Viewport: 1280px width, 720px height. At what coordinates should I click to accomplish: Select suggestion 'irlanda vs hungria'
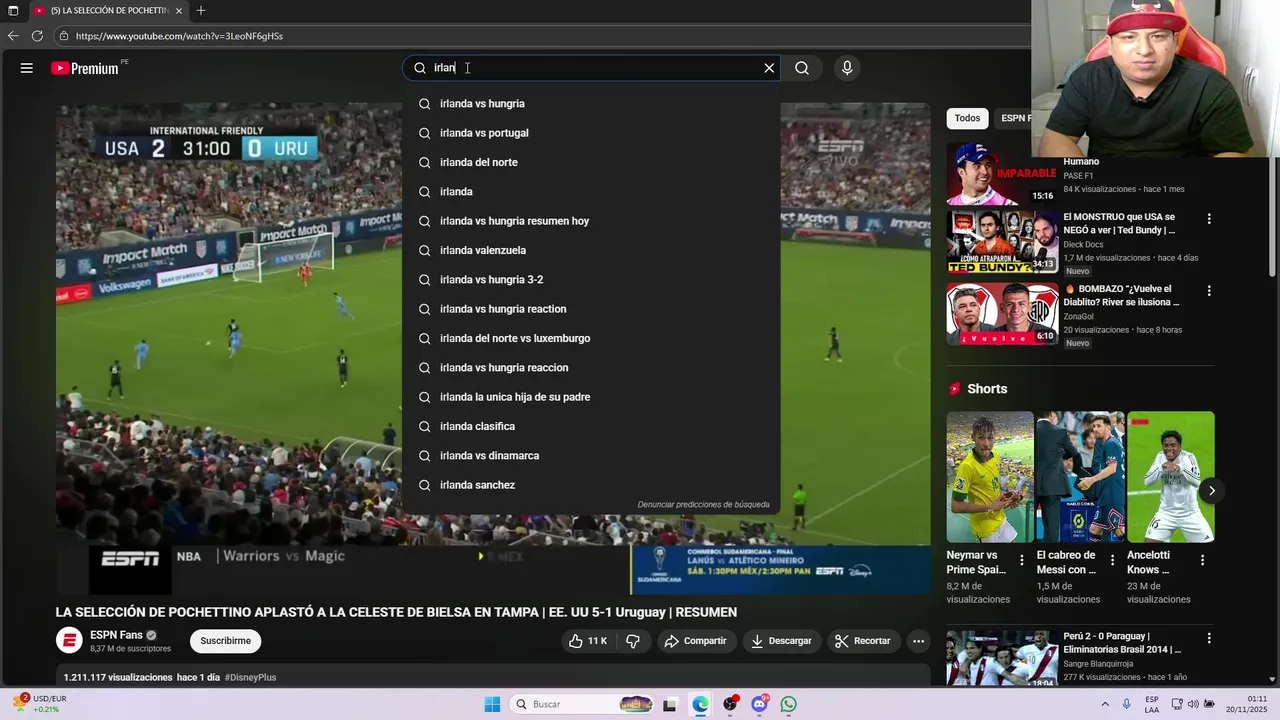click(x=591, y=104)
